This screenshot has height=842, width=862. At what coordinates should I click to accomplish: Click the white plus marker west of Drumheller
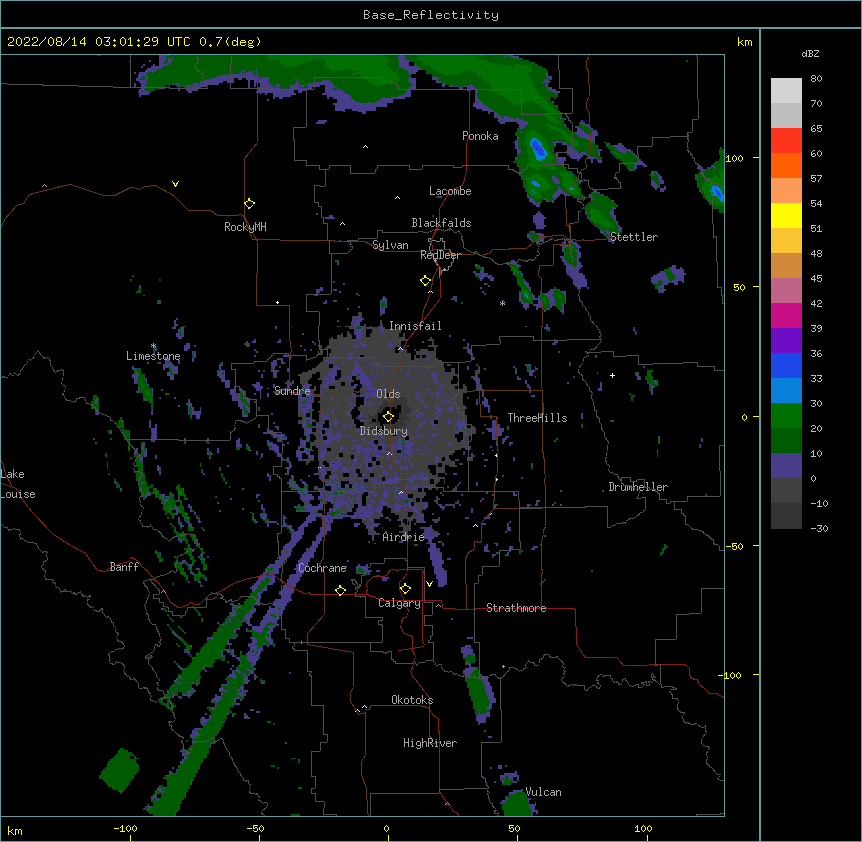(612, 375)
